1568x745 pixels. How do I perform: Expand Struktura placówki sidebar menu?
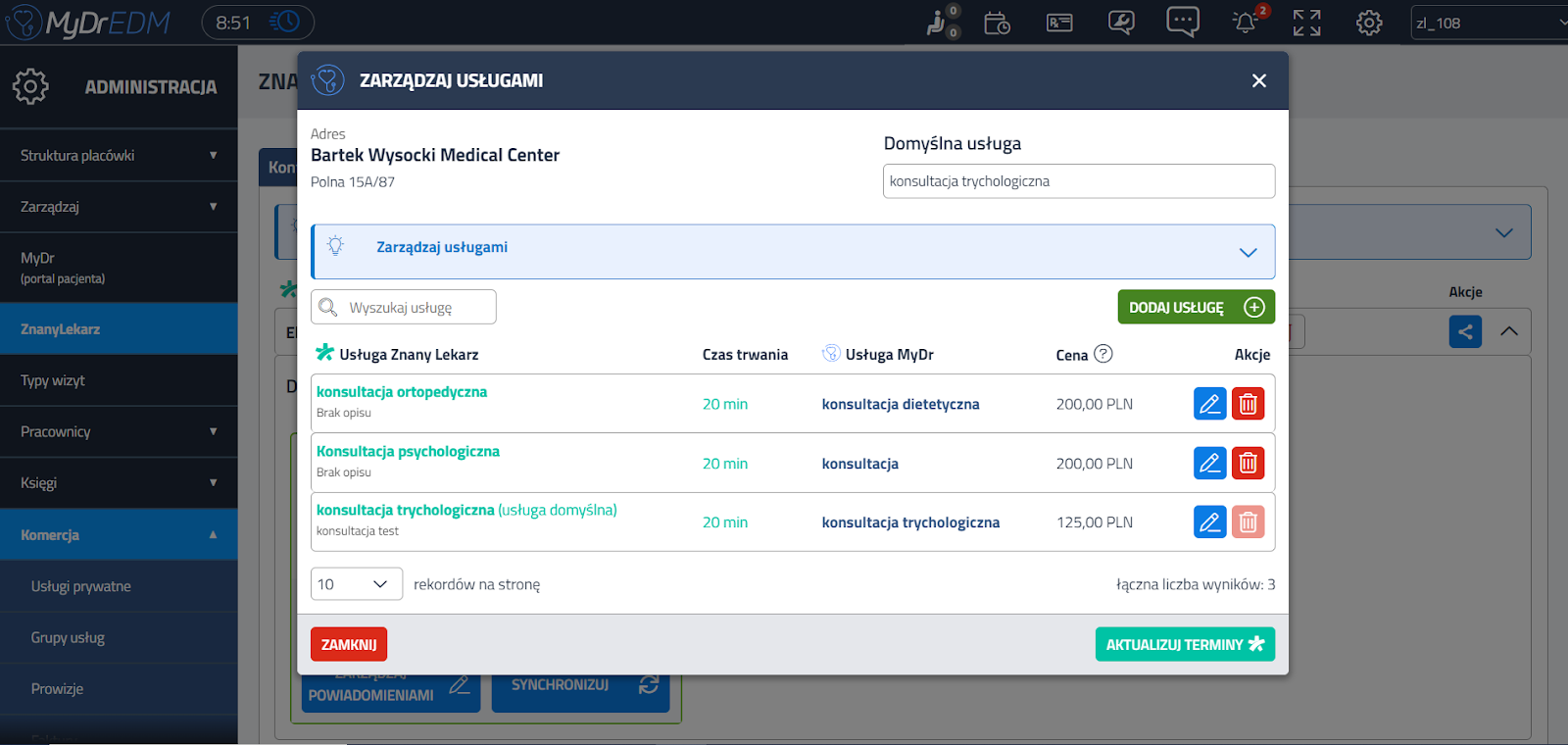point(118,156)
